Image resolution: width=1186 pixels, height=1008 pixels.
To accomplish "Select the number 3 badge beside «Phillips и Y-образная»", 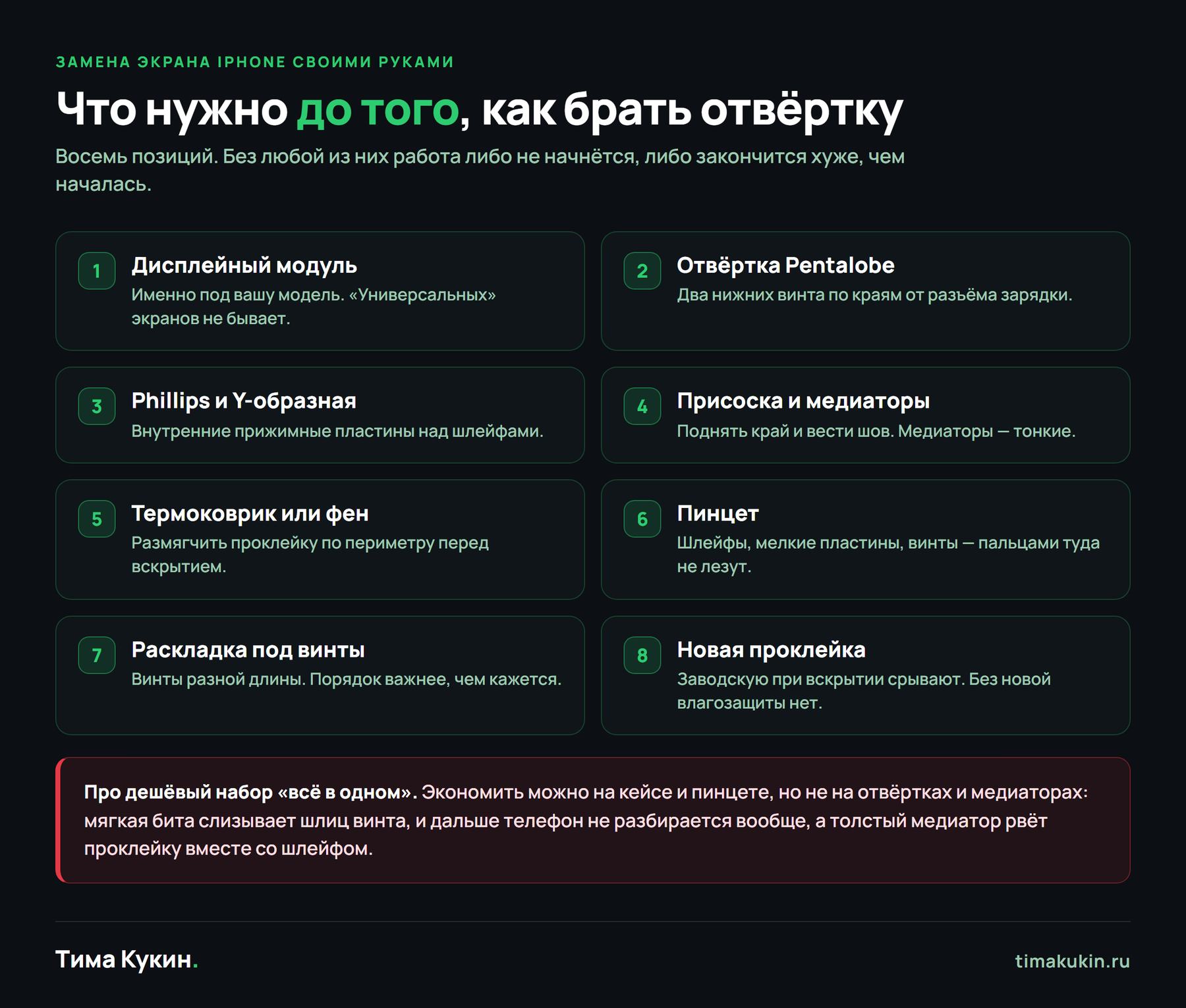I will tap(97, 406).
